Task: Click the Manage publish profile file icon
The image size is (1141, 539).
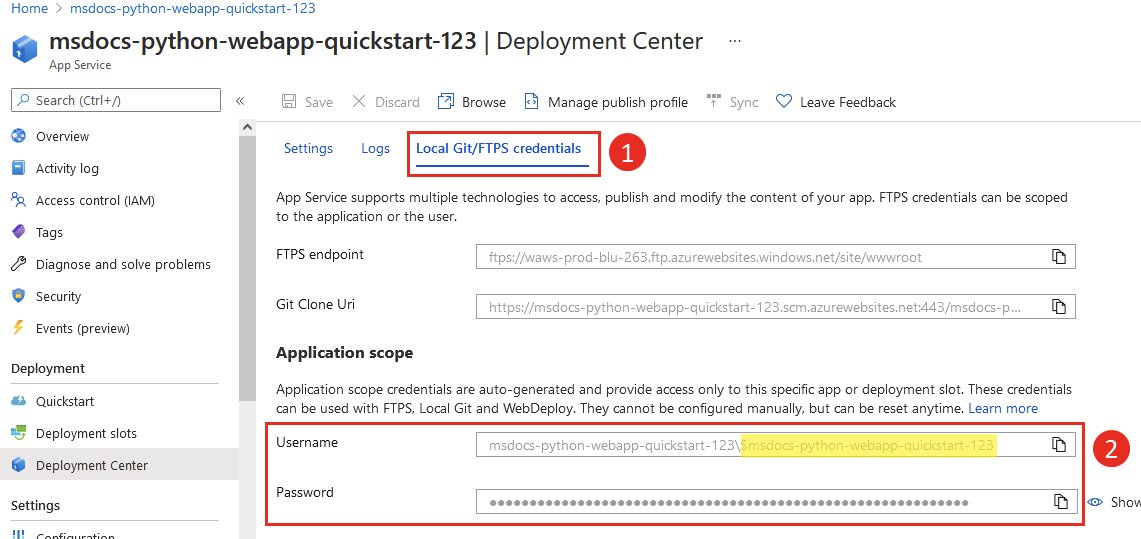Action: click(531, 102)
